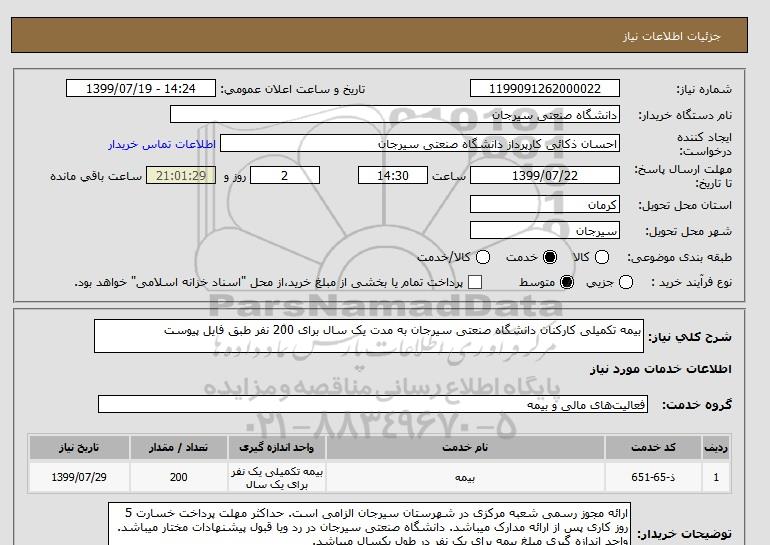Click the quantity cell 200
The width and height of the screenshot is (770, 545).
coord(178,477)
